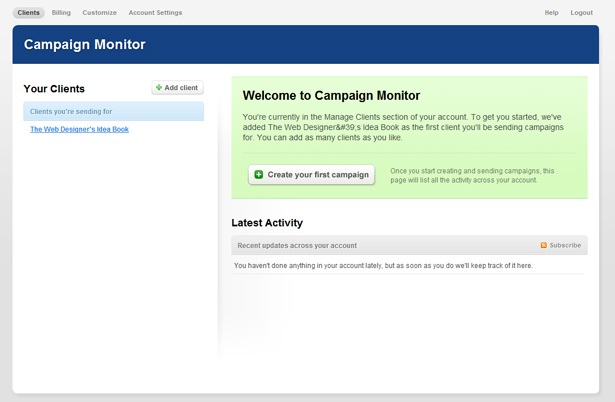Click the Campaign Monitor header title
Screen dimensions: 615x402
[84, 44]
